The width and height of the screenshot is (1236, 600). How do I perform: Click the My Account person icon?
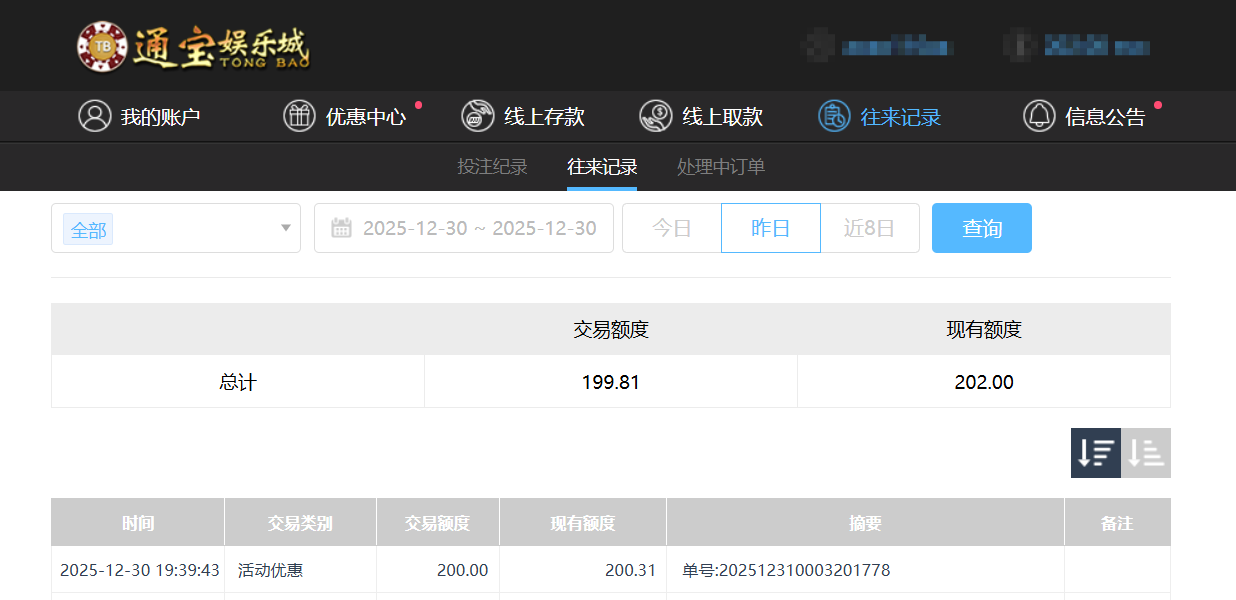click(95, 116)
